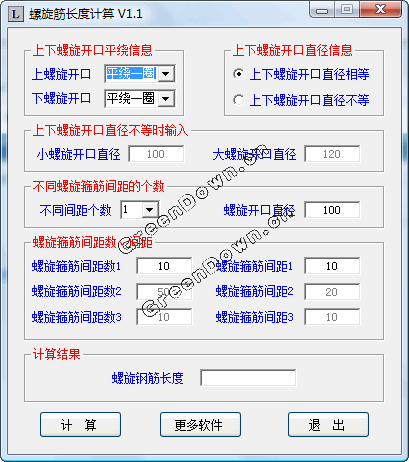
Task: Minimize the 螺旋筋长度计算 window
Action: [x=321, y=10]
